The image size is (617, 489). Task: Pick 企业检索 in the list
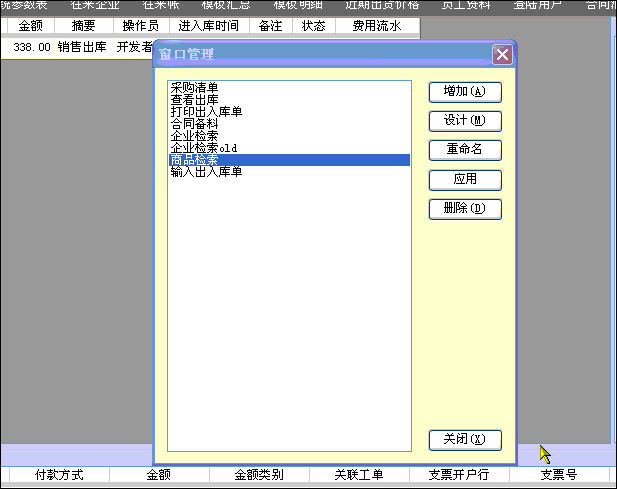pyautogui.click(x=194, y=136)
